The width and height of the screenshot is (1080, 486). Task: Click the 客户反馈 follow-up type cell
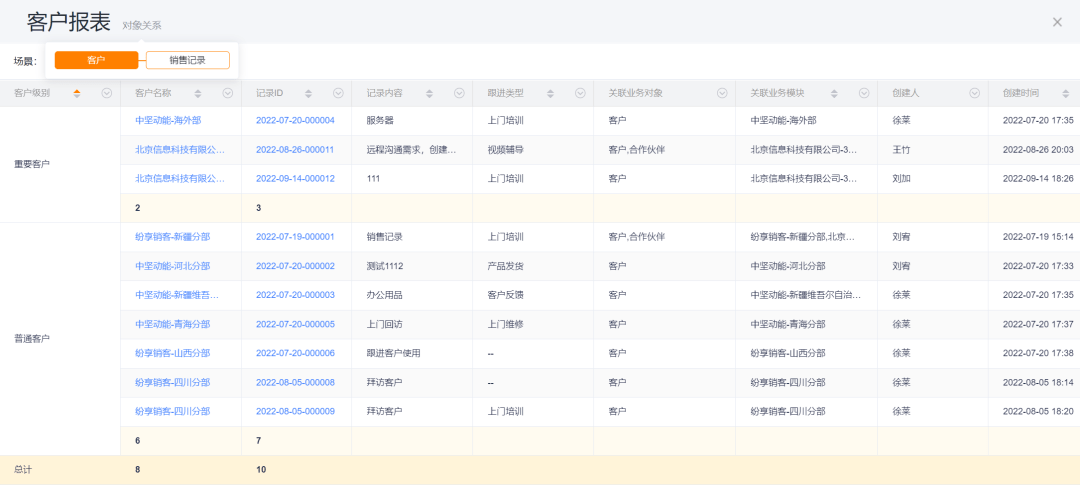pyautogui.click(x=533, y=295)
